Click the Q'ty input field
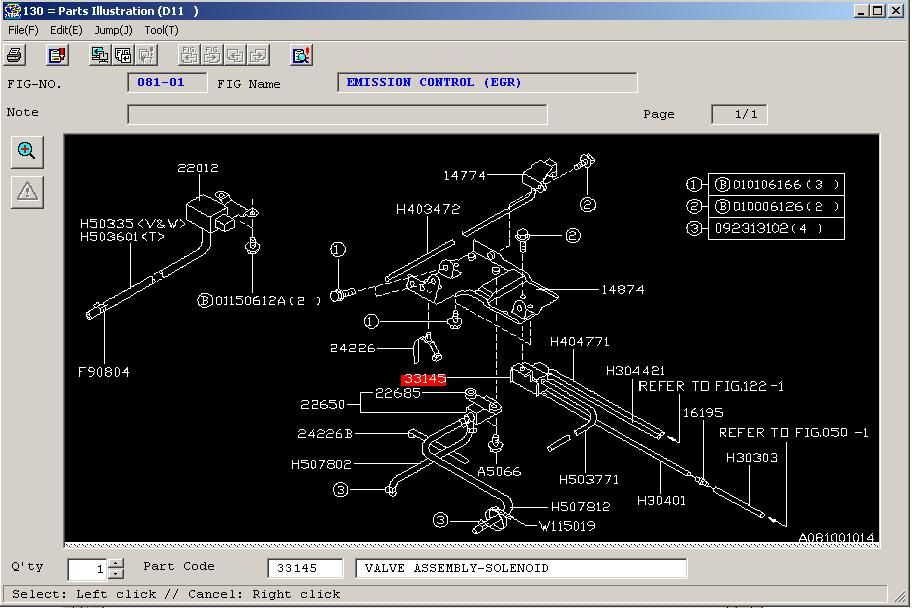Viewport: 912px width, 608px height. [88, 569]
